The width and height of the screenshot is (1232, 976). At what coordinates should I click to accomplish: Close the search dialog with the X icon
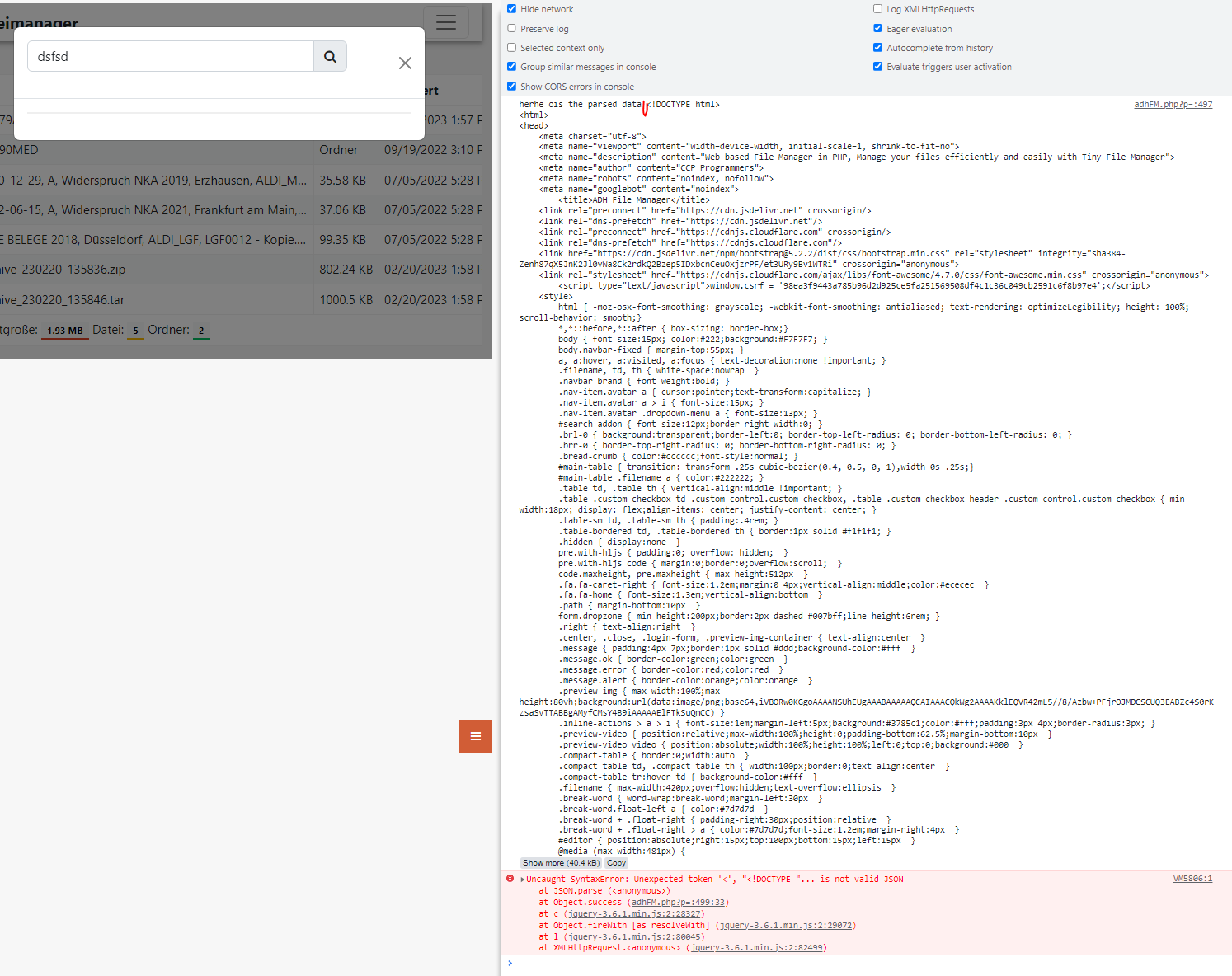(x=405, y=63)
